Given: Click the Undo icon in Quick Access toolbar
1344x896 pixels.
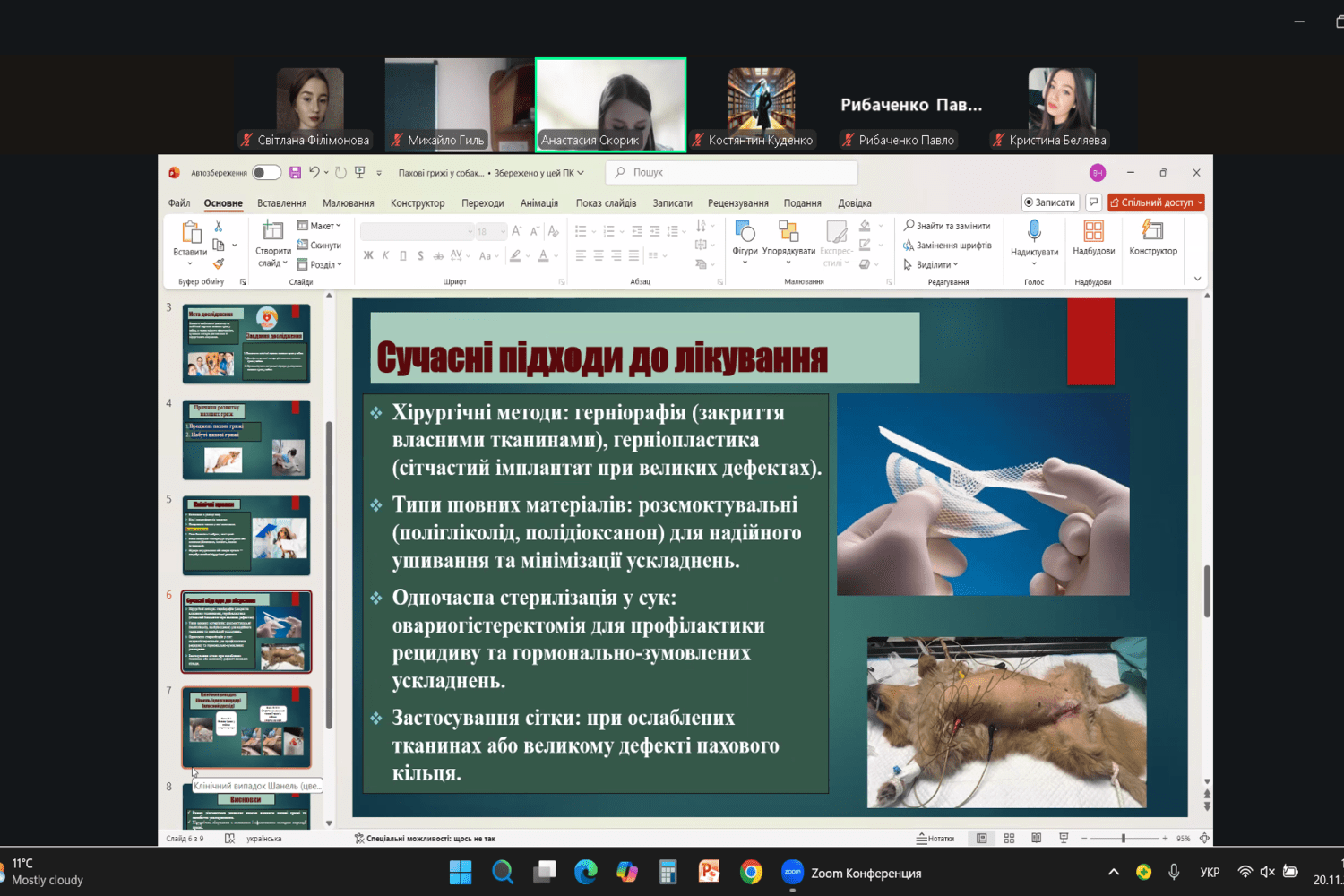Looking at the screenshot, I should (314, 172).
